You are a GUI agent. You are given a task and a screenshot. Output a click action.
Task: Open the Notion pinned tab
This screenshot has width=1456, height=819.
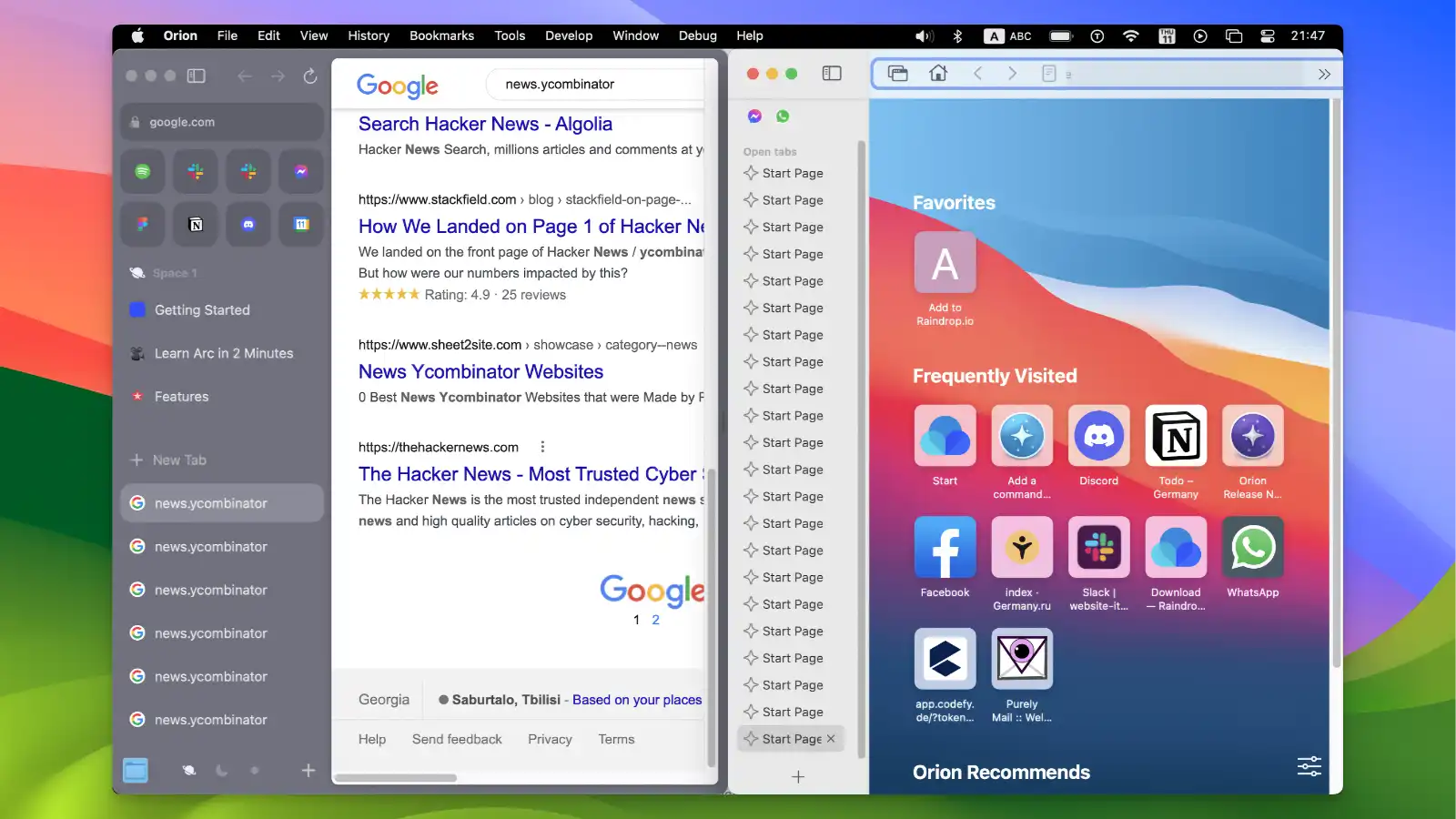pos(195,225)
